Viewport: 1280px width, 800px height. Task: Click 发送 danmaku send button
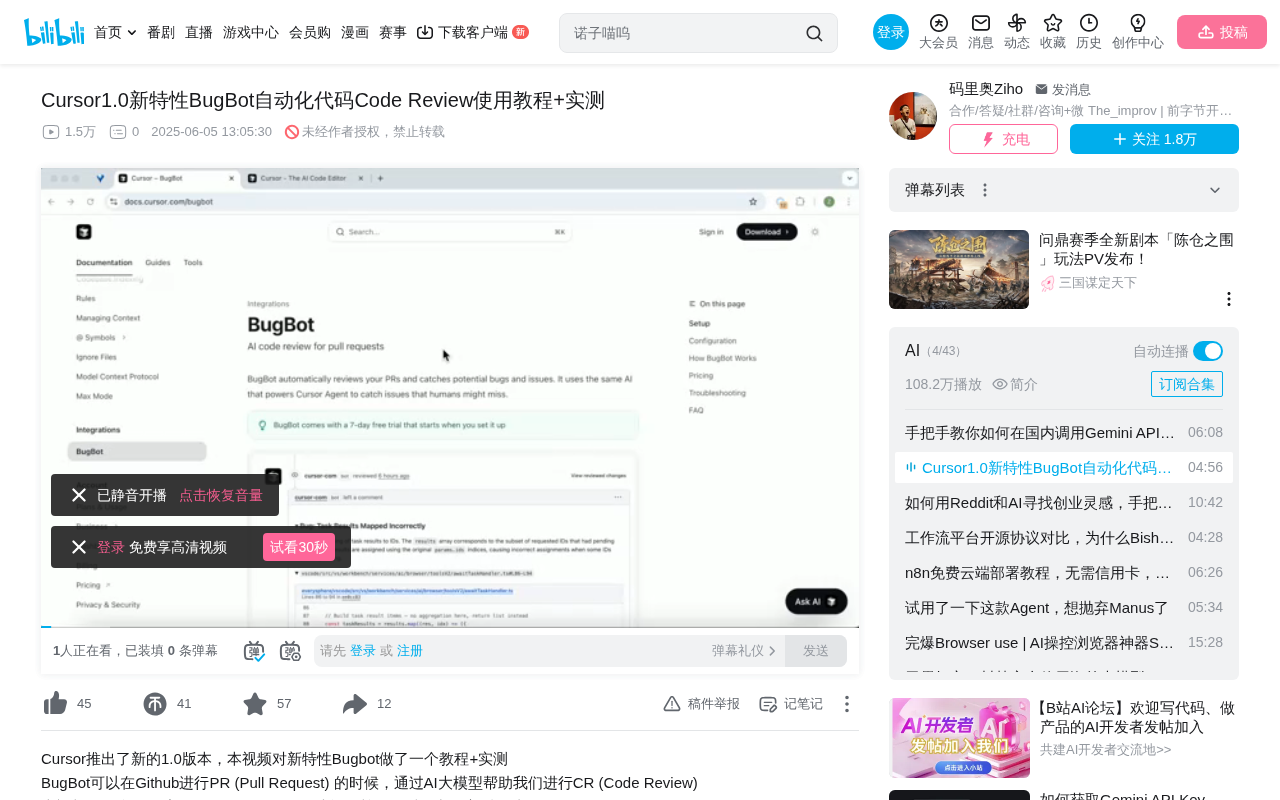[x=816, y=651]
